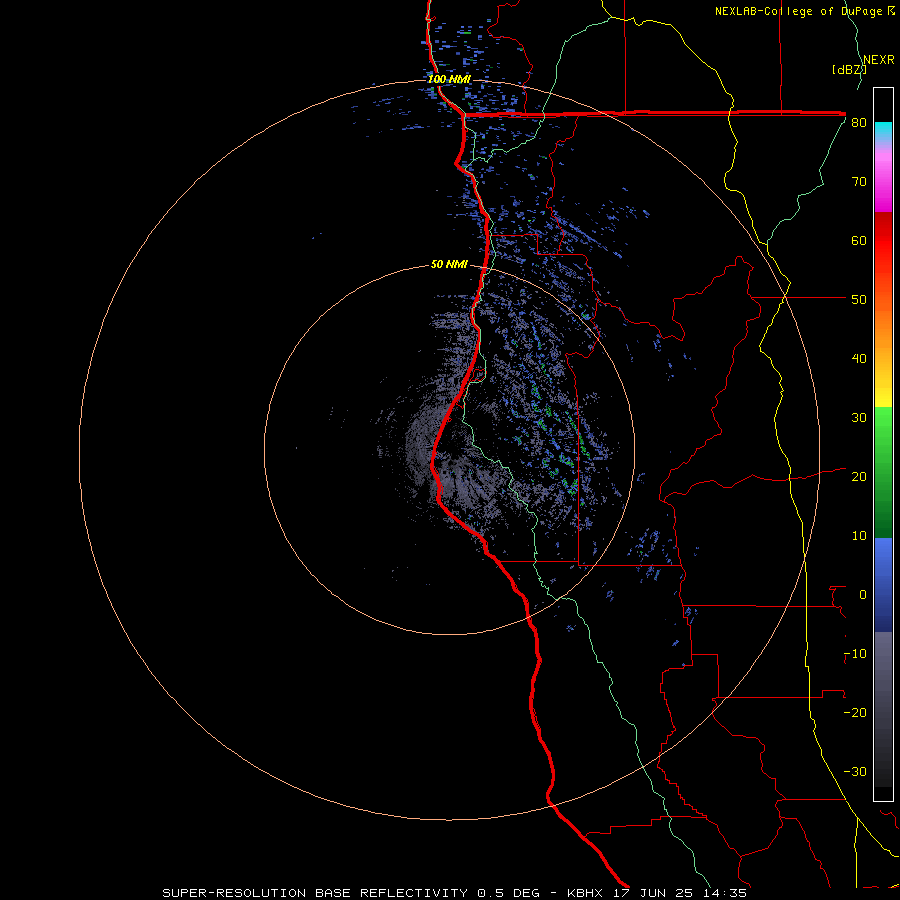This screenshot has width=900, height=900.
Task: Click the -20 value on dBZ scale
Action: (x=855, y=712)
